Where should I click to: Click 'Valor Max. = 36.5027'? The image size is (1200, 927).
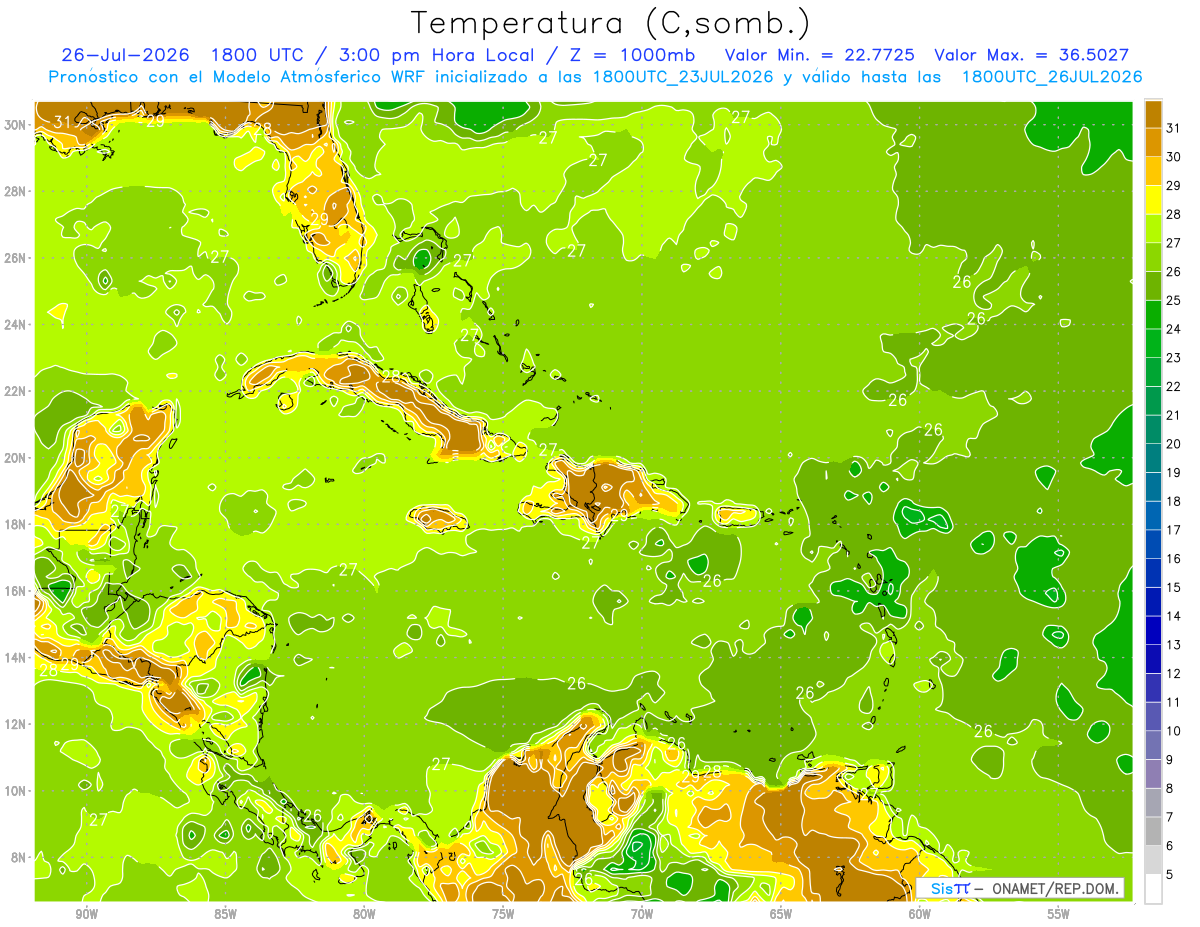pyautogui.click(x=1031, y=55)
